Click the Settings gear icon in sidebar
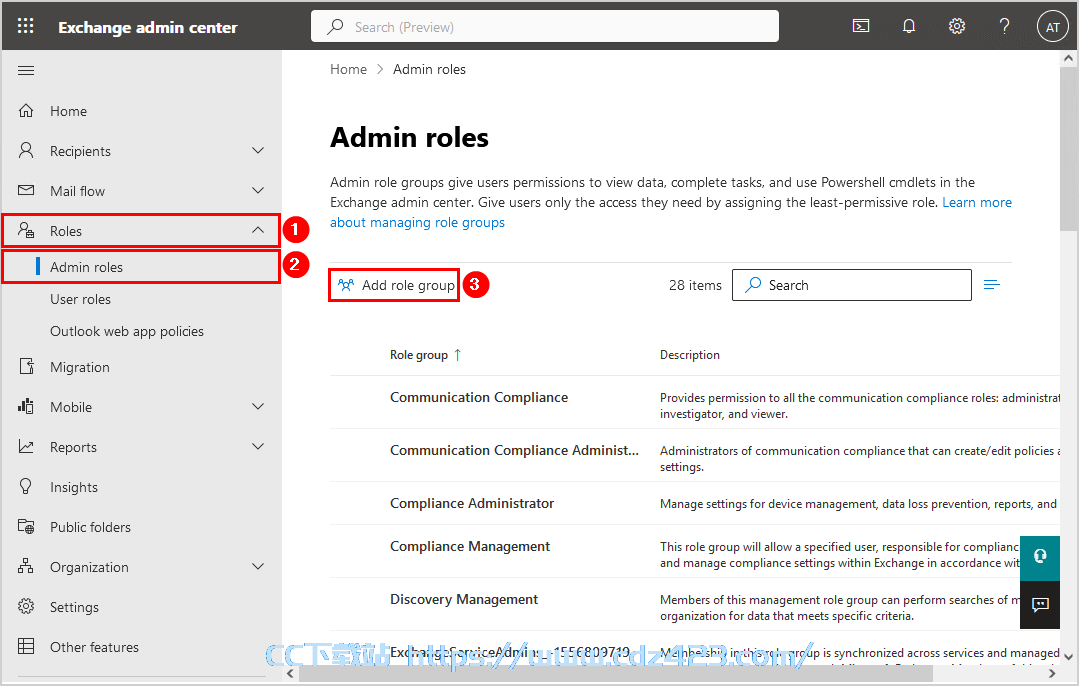The image size is (1079, 686). (26, 606)
